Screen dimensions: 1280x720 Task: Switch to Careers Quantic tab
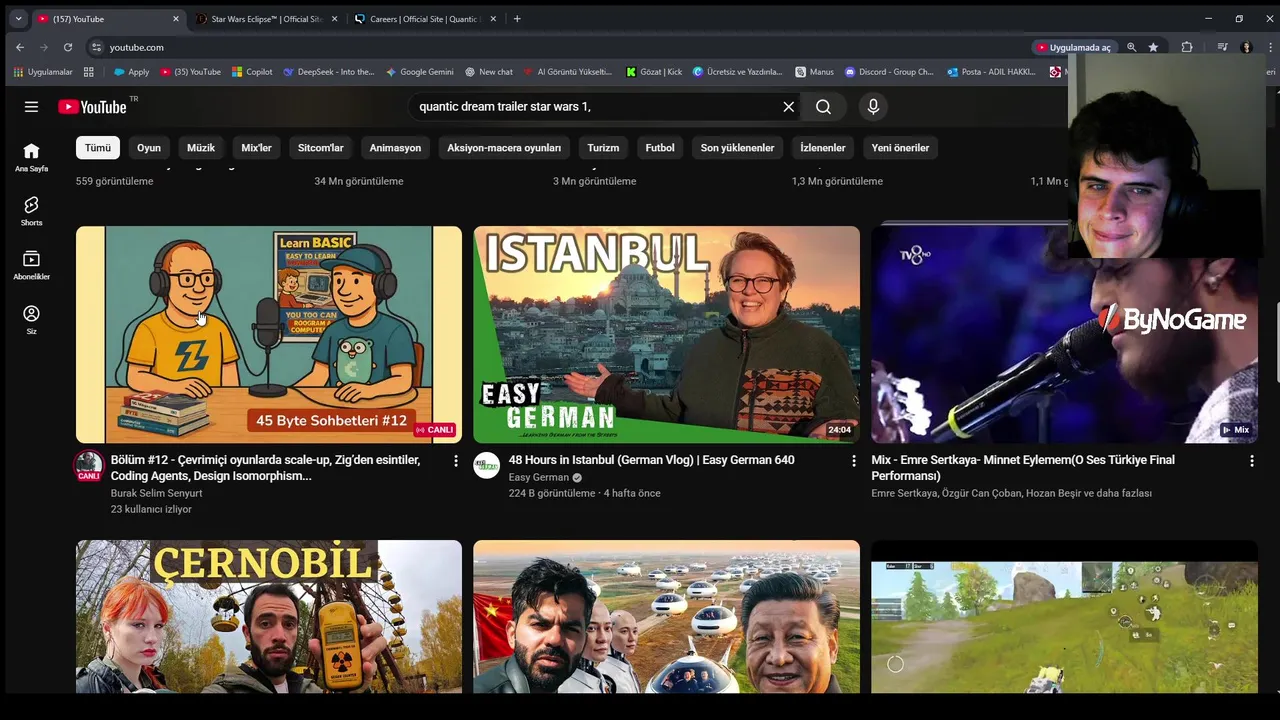(425, 19)
